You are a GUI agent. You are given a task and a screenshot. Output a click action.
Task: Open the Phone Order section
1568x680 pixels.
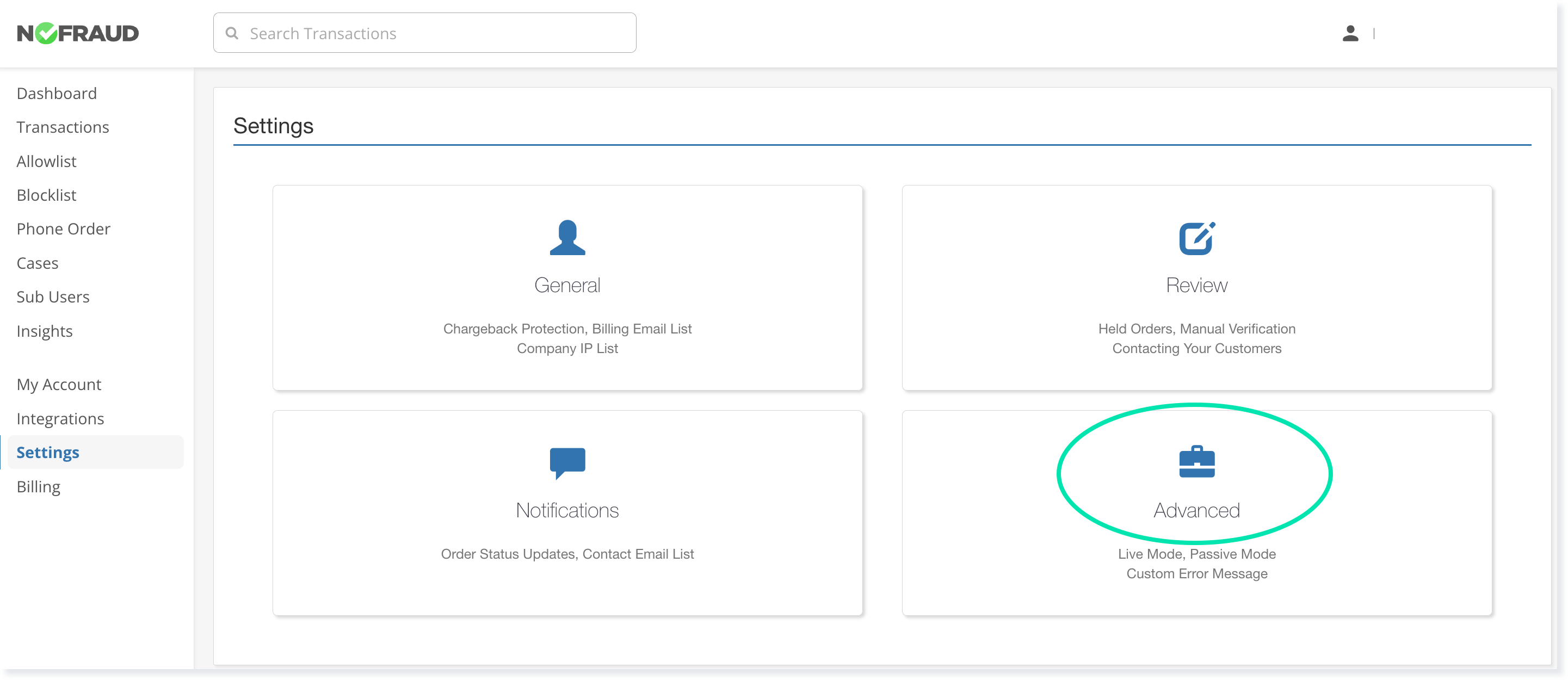click(x=63, y=228)
